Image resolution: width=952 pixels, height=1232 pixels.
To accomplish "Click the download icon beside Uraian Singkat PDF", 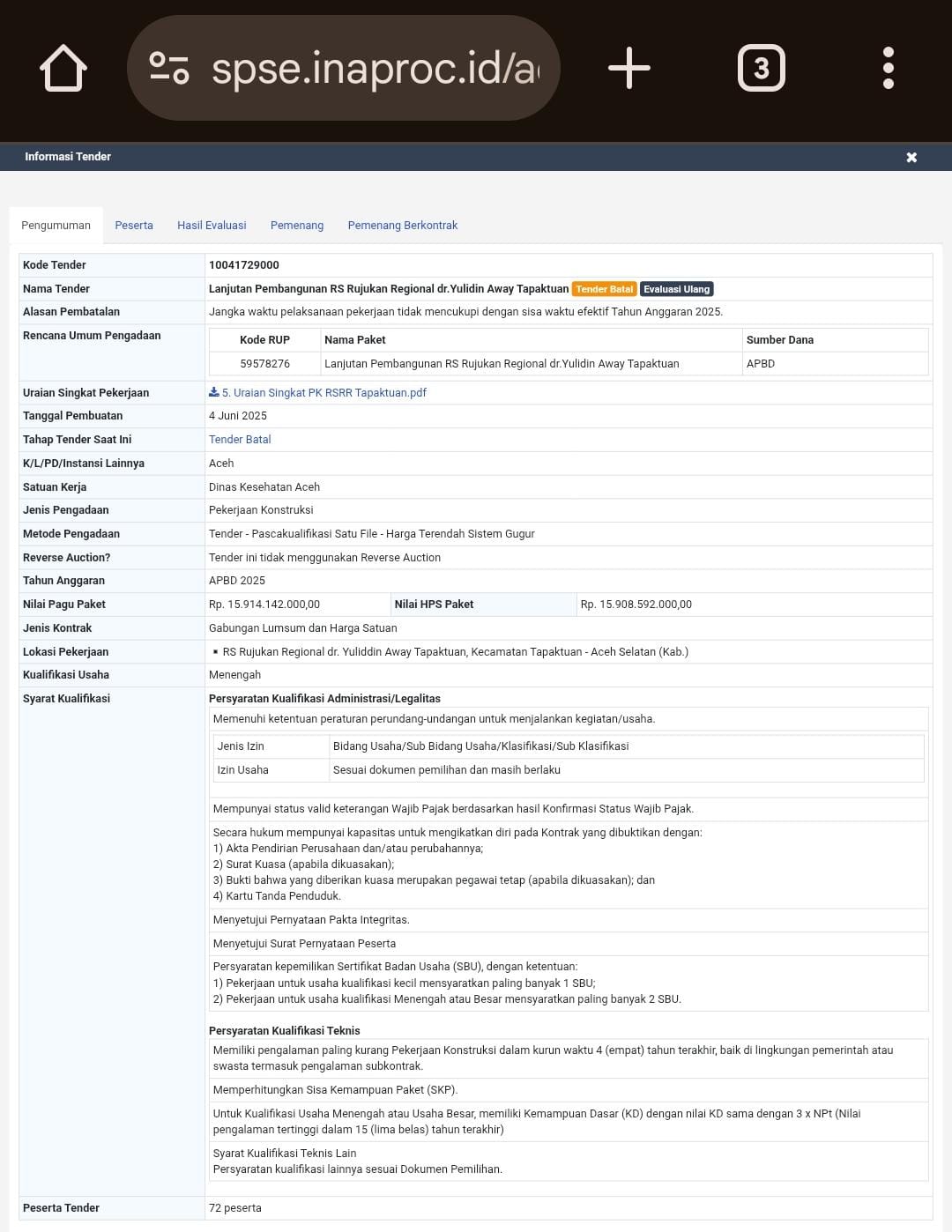I will 214,392.
